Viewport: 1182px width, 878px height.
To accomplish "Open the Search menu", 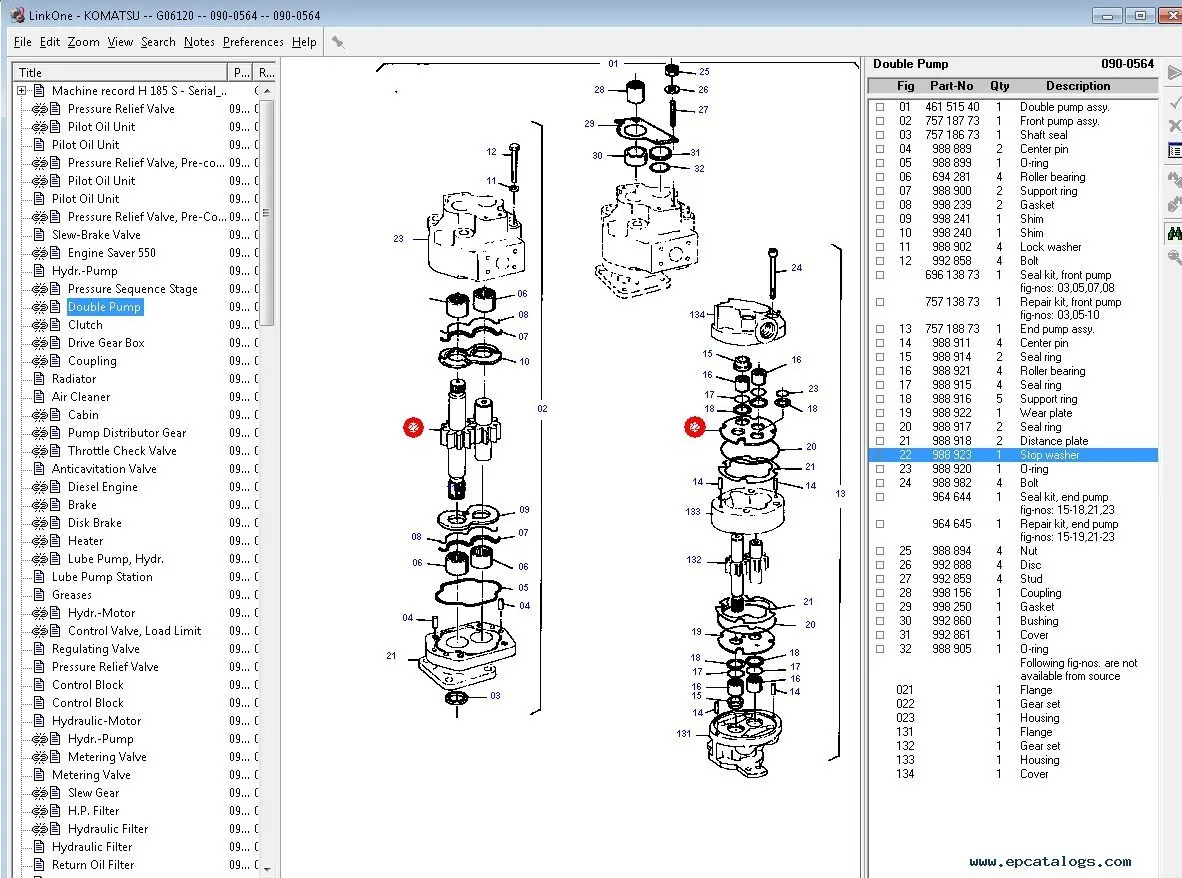I will [158, 42].
